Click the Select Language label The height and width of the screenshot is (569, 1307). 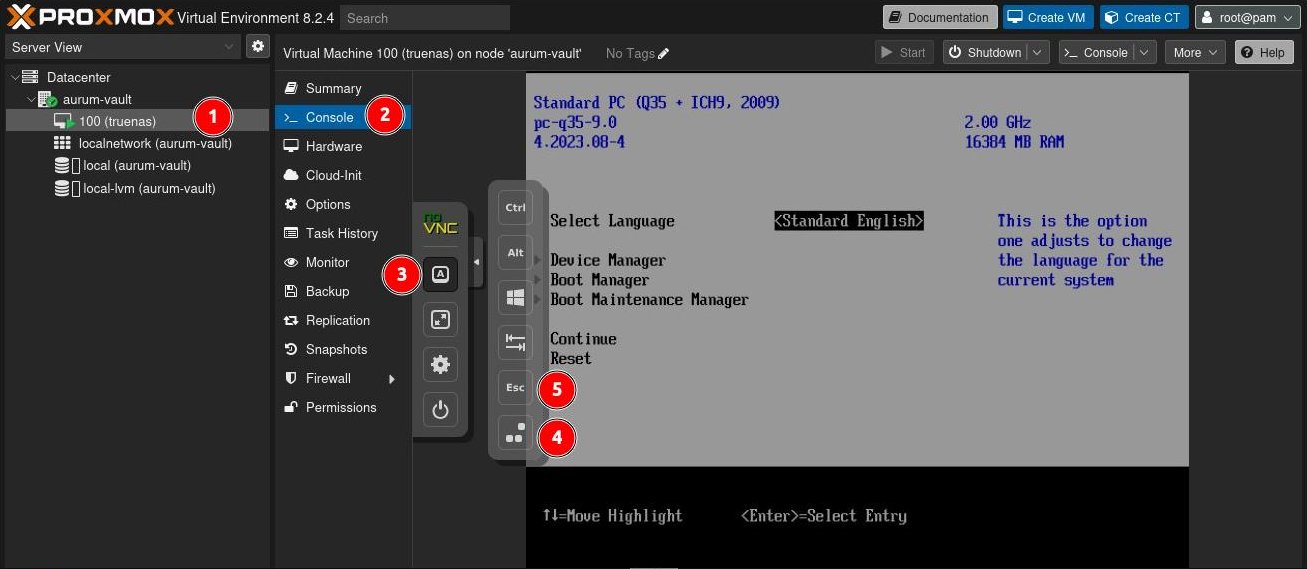coord(612,221)
